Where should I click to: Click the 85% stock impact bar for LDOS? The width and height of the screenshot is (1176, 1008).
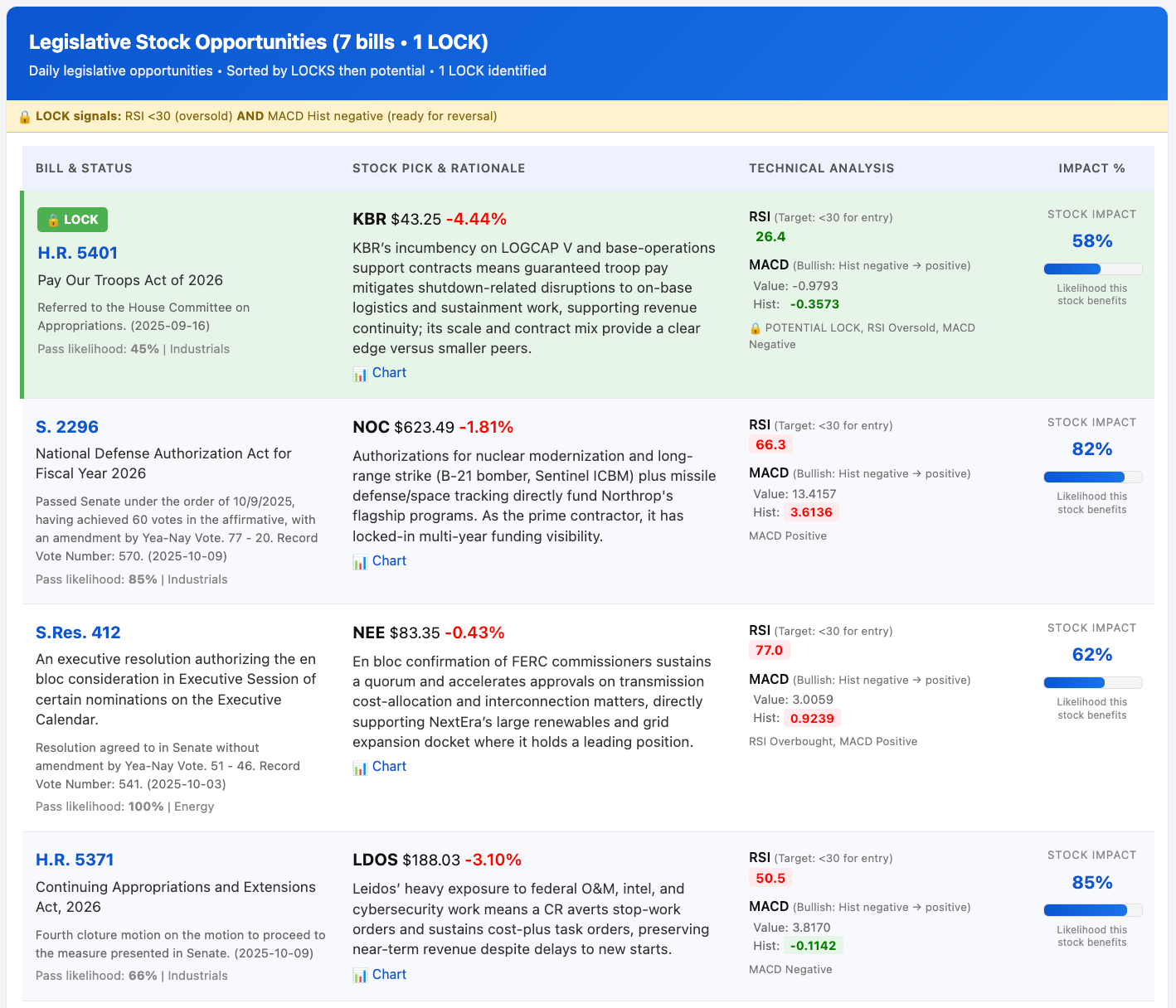1092,910
